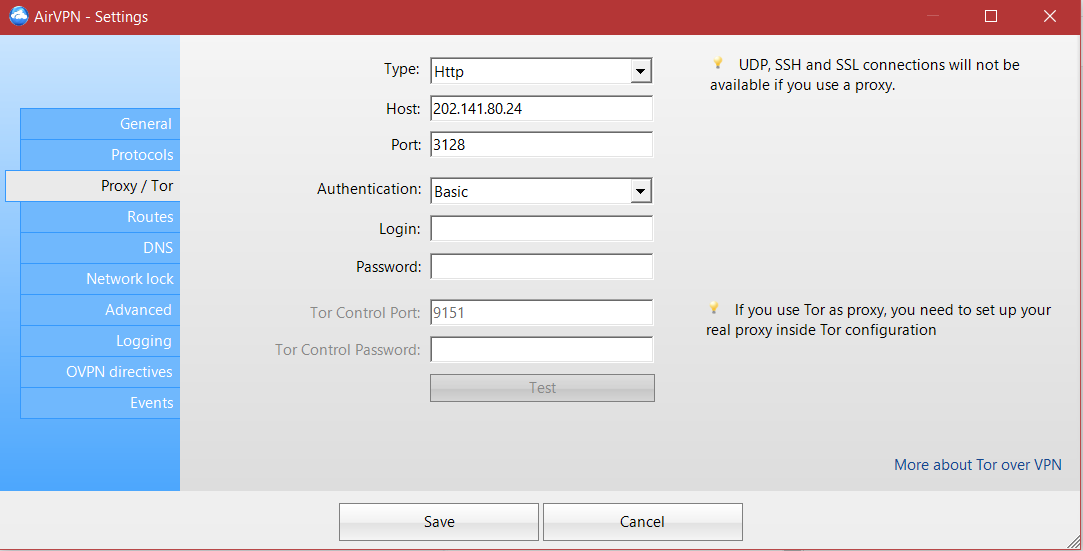Screen dimensions: 1083x551
Task: Expand the proxy Type dropdown
Action: click(640, 71)
